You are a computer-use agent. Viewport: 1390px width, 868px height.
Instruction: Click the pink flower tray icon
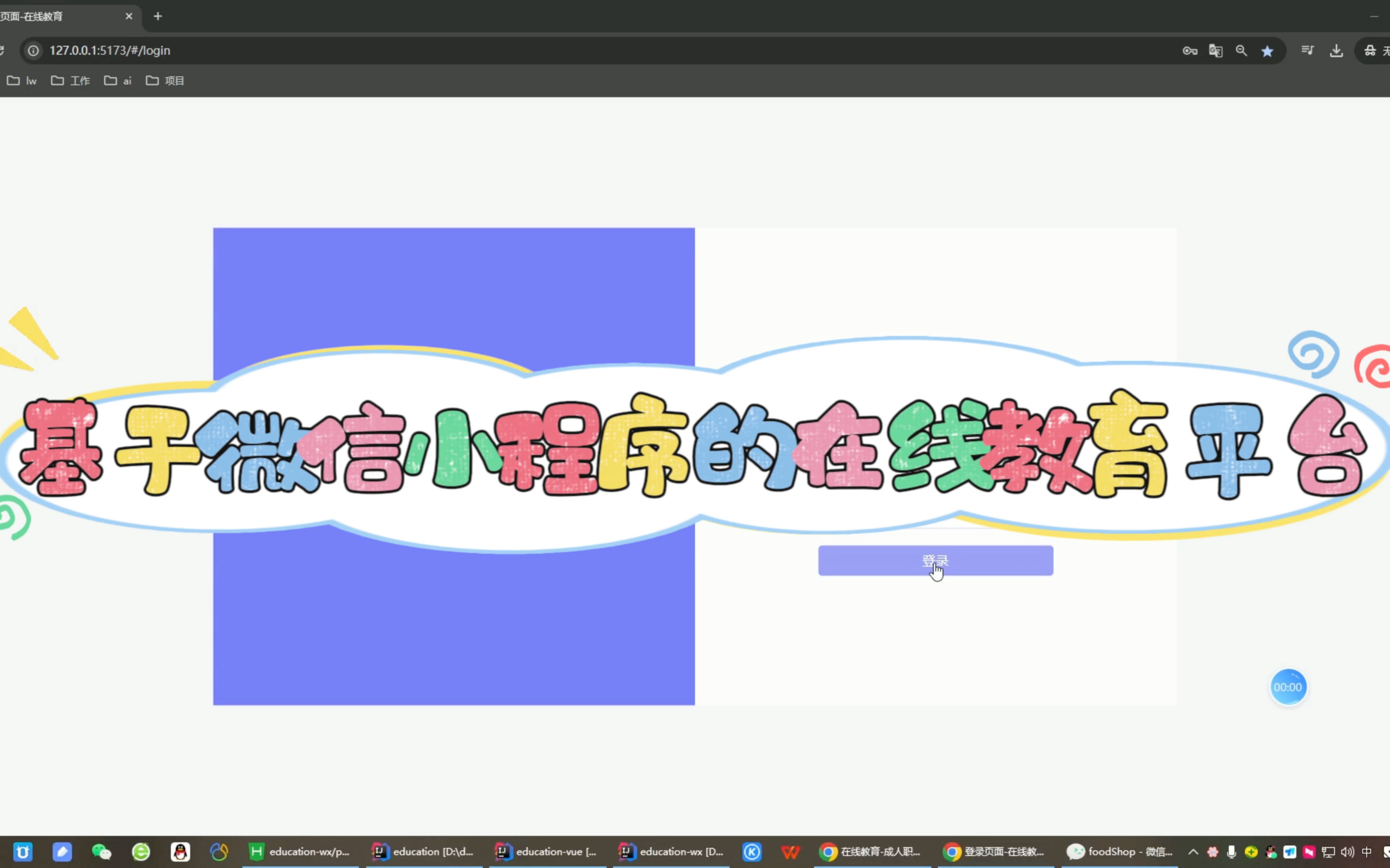point(1213,852)
